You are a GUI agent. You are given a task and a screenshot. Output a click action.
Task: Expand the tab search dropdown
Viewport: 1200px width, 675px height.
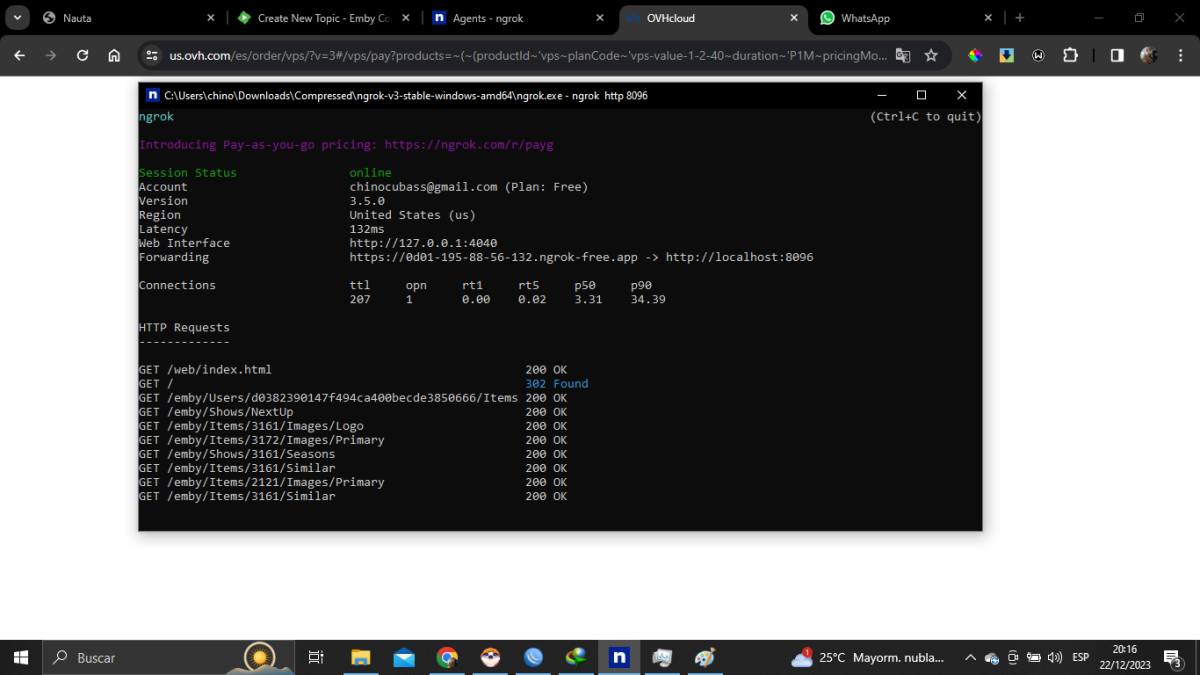pyautogui.click(x=17, y=18)
